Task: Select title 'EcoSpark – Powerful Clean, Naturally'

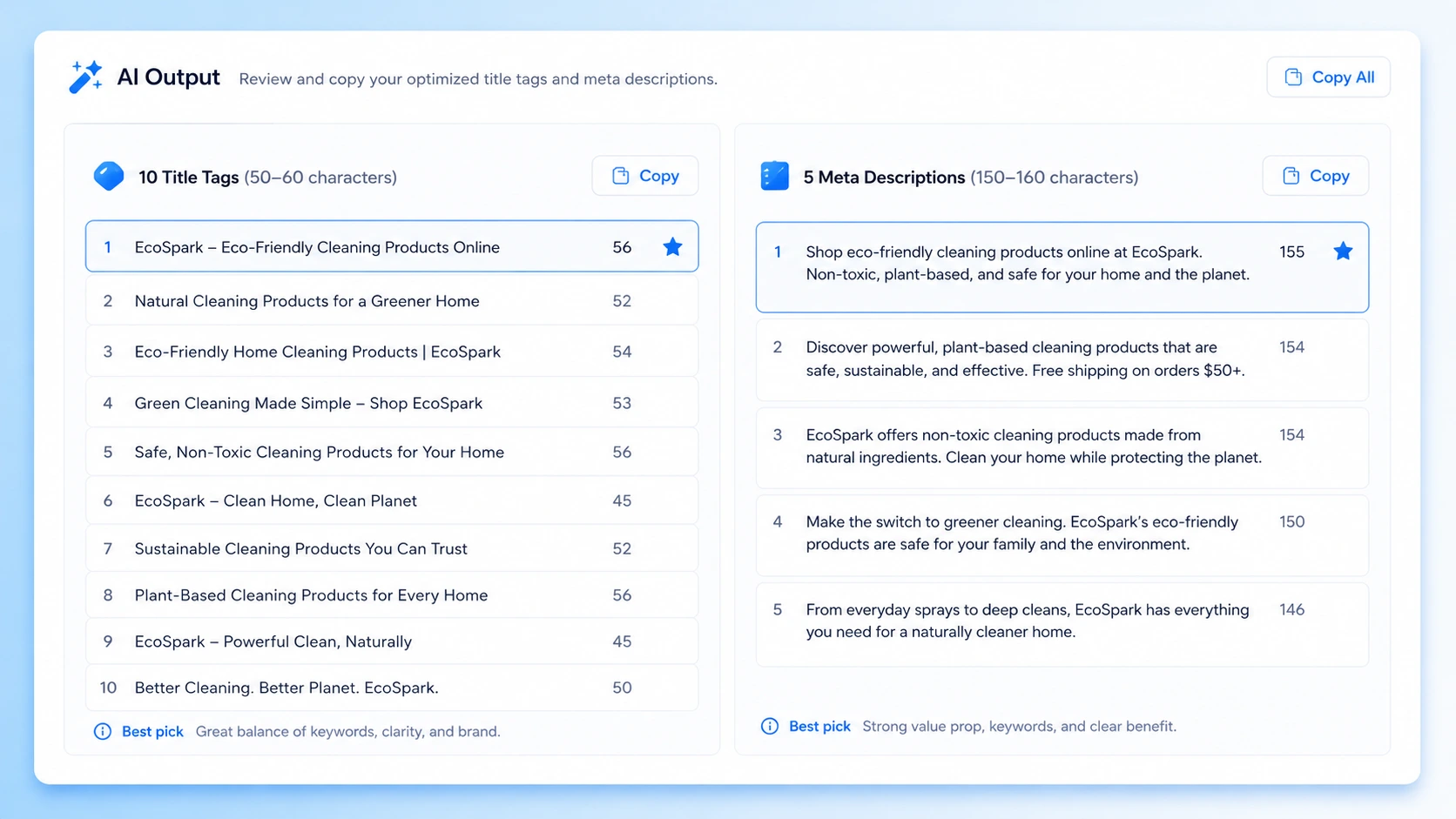Action: coord(392,641)
